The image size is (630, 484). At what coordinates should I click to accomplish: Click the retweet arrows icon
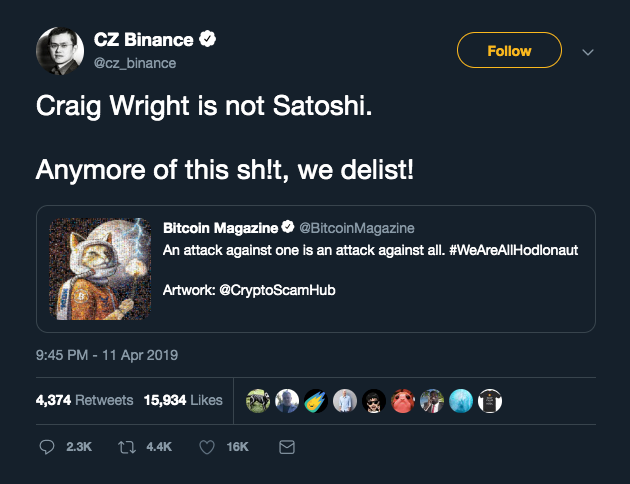coord(127,447)
